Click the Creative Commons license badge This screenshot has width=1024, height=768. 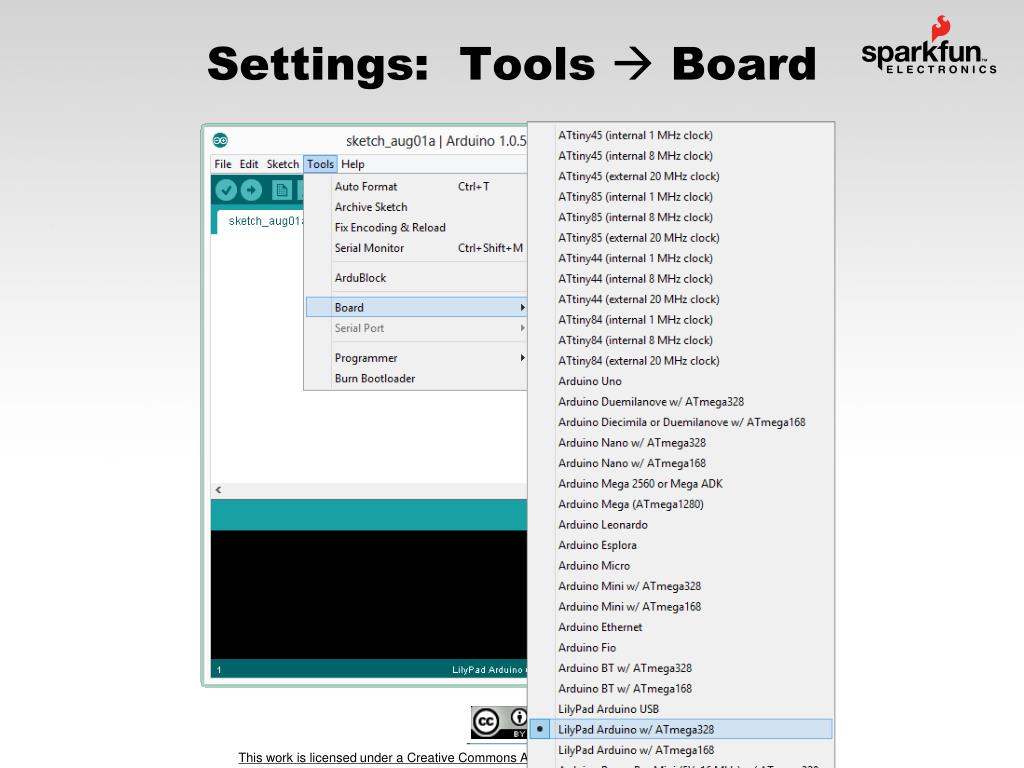tap(499, 722)
